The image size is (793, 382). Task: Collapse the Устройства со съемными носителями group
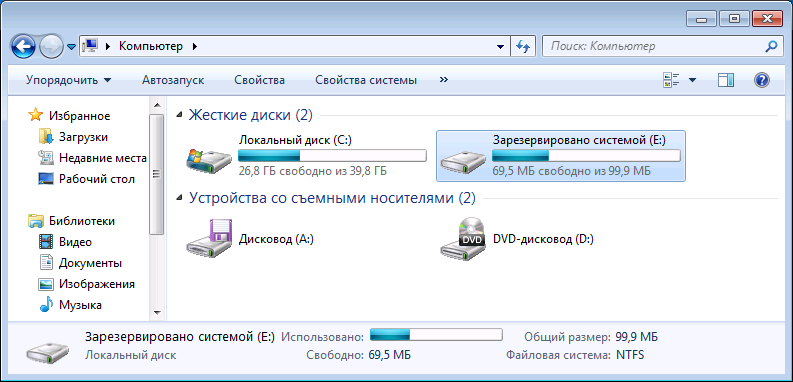point(180,198)
